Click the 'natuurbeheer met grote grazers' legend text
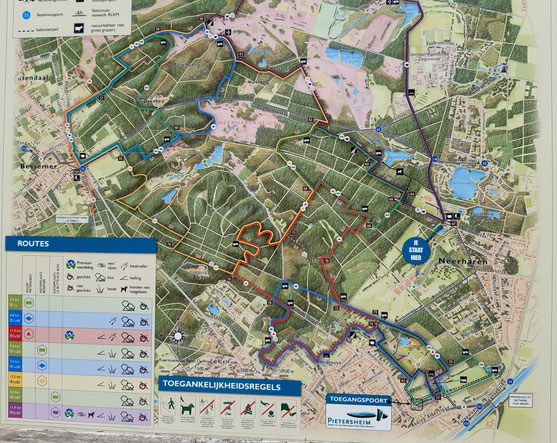The image size is (557, 443). pyautogui.click(x=107, y=28)
